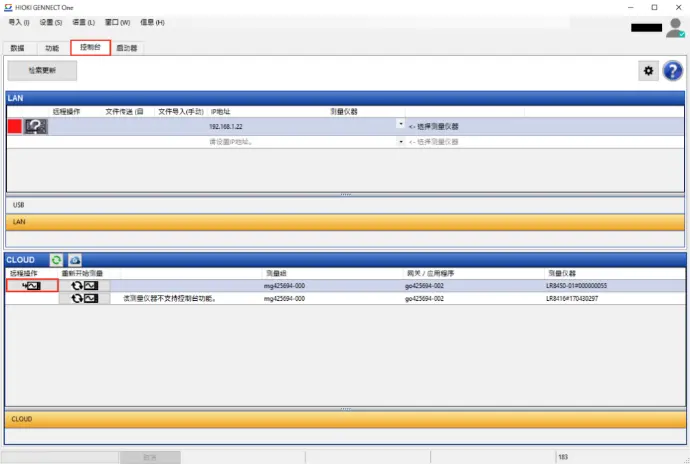Click the unknown device icon in LAN row
The image size is (690, 464).
(36, 126)
